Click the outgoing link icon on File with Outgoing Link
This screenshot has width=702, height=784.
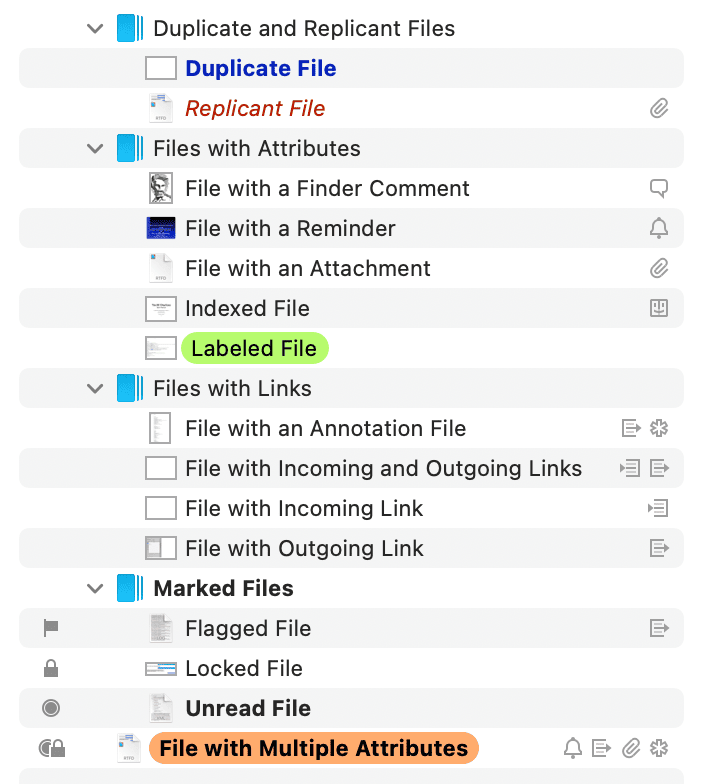click(x=659, y=548)
